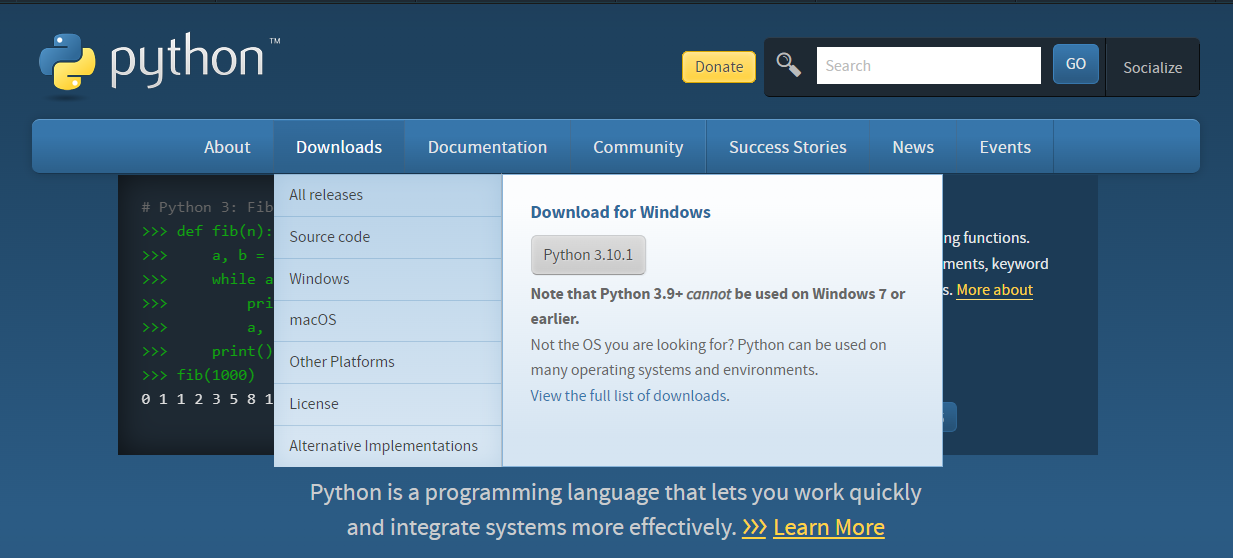Click the fib(1000) code line
Image resolution: width=1233 pixels, height=558 pixels.
coord(199,376)
